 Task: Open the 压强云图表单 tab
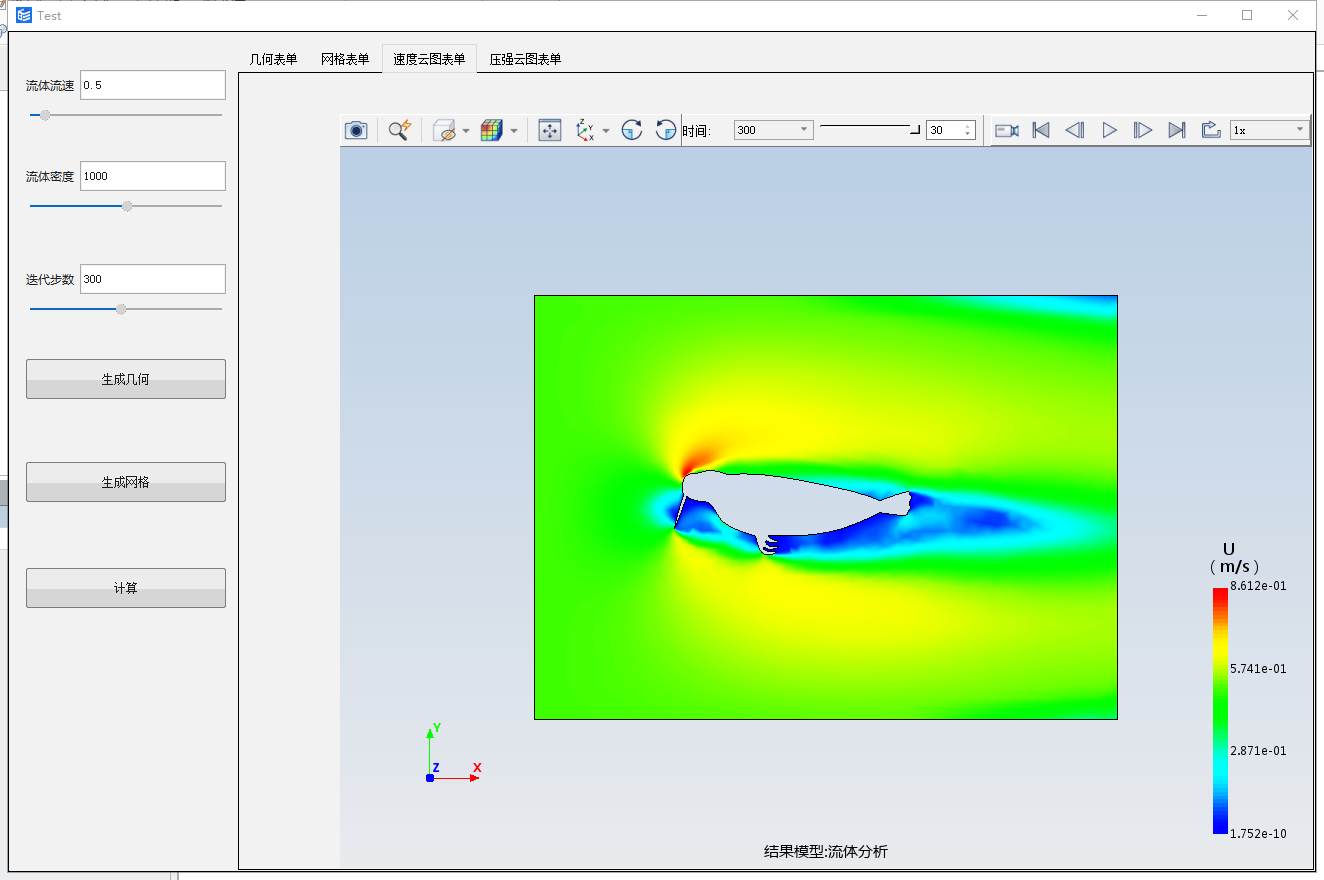click(x=525, y=59)
